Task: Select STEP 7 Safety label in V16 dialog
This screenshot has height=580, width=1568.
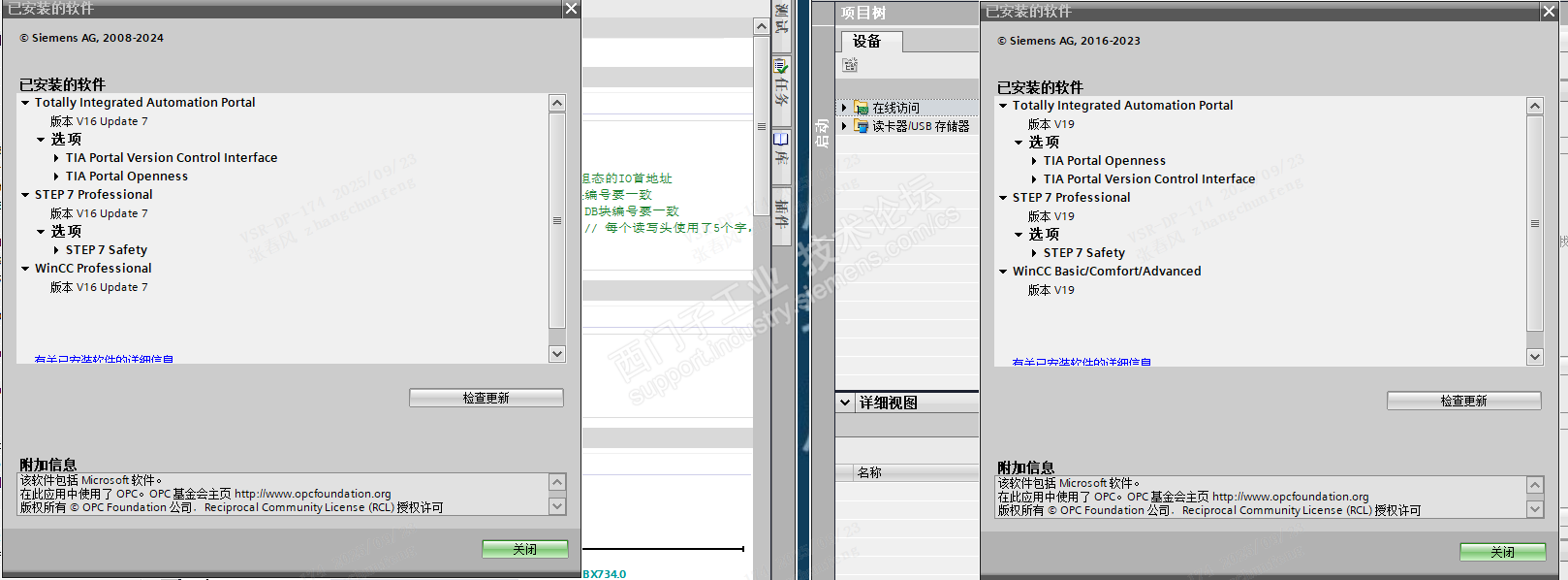Action: [107, 250]
